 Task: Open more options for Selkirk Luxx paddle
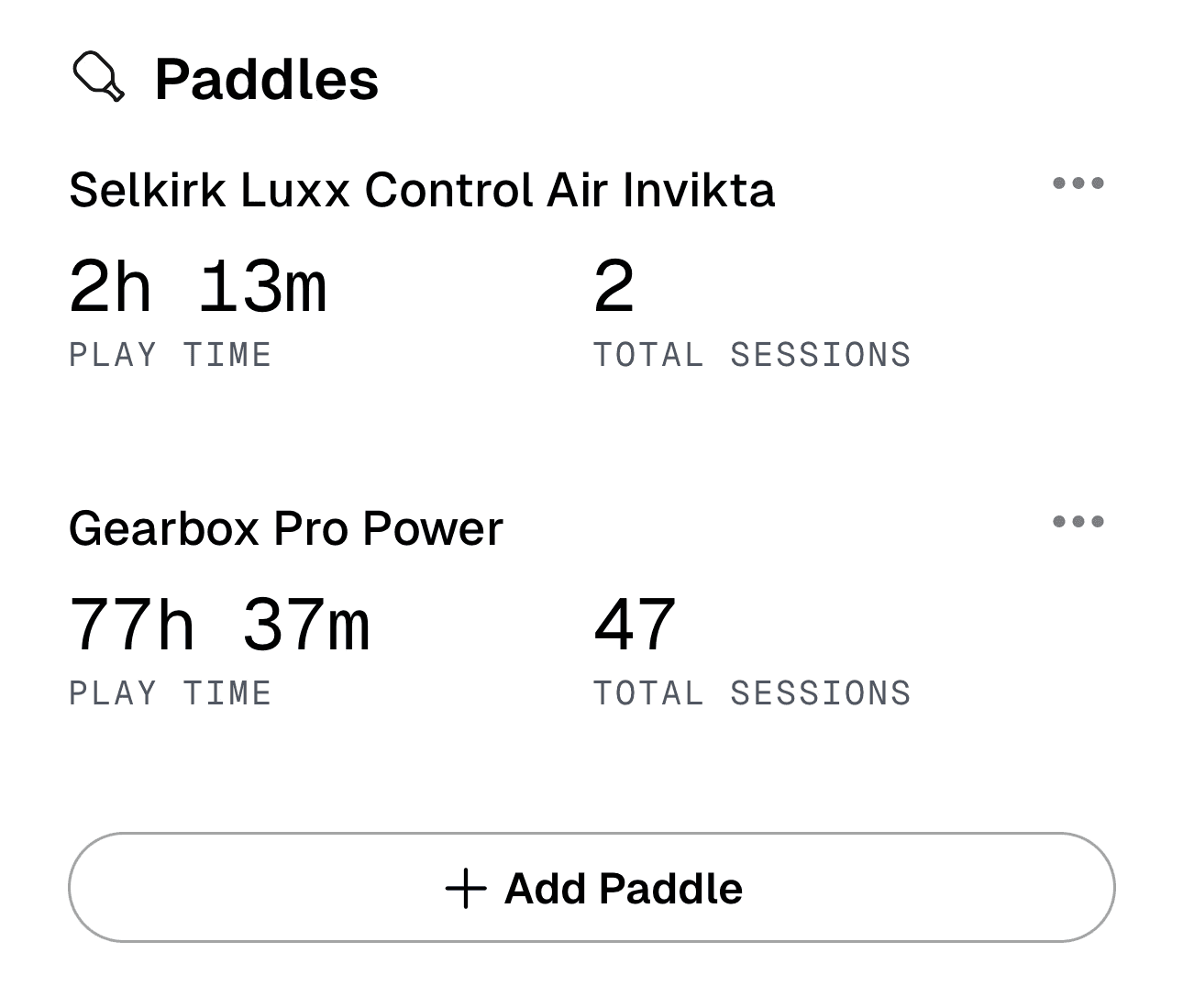coord(1078,183)
